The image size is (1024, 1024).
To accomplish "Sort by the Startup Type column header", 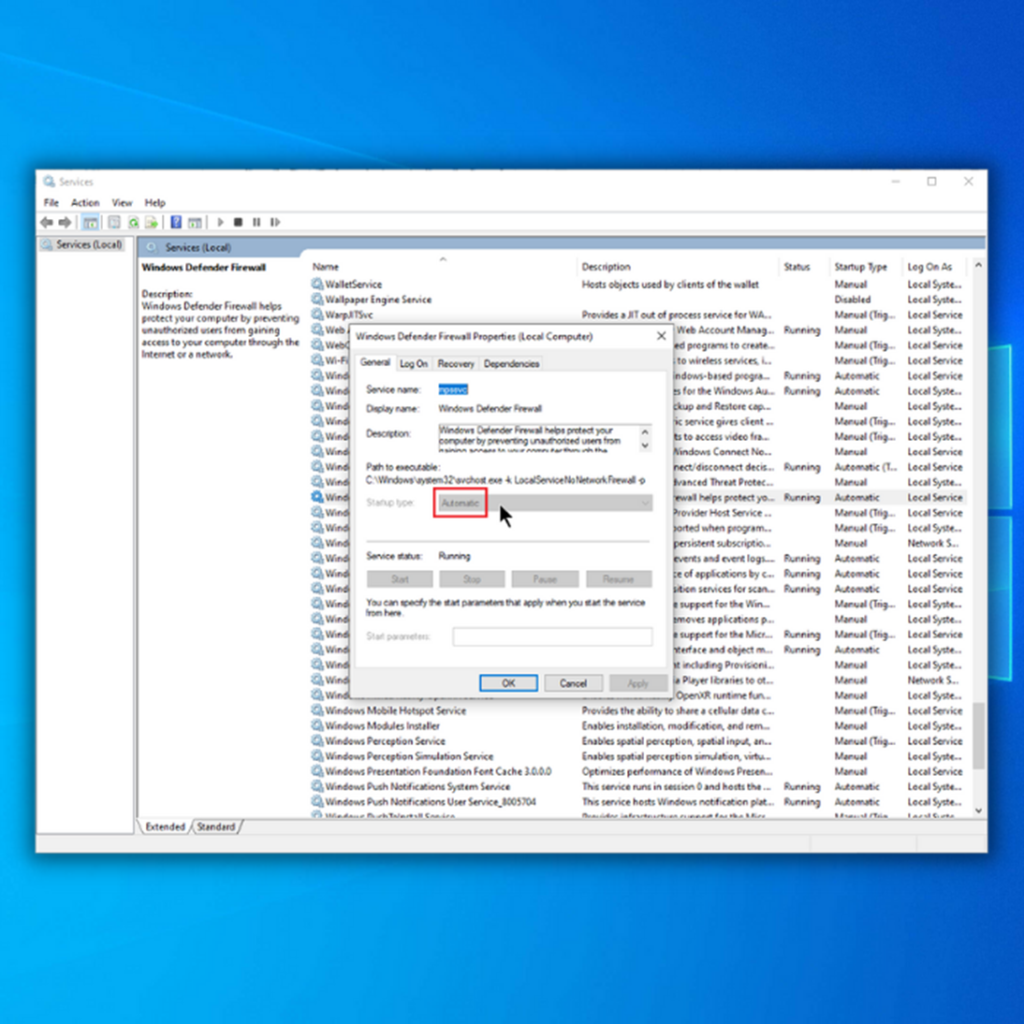I will (x=867, y=266).
